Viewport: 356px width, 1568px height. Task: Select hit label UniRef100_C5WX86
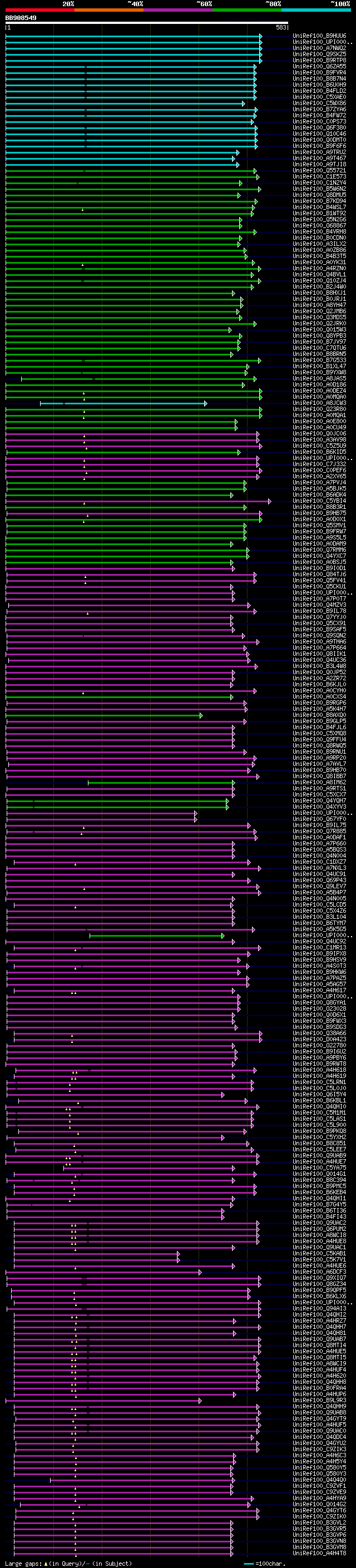(319, 103)
